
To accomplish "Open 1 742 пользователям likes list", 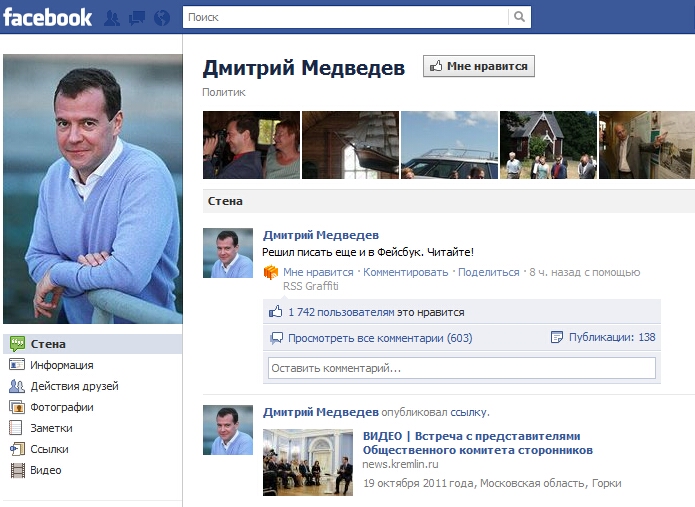I will click(x=341, y=312).
